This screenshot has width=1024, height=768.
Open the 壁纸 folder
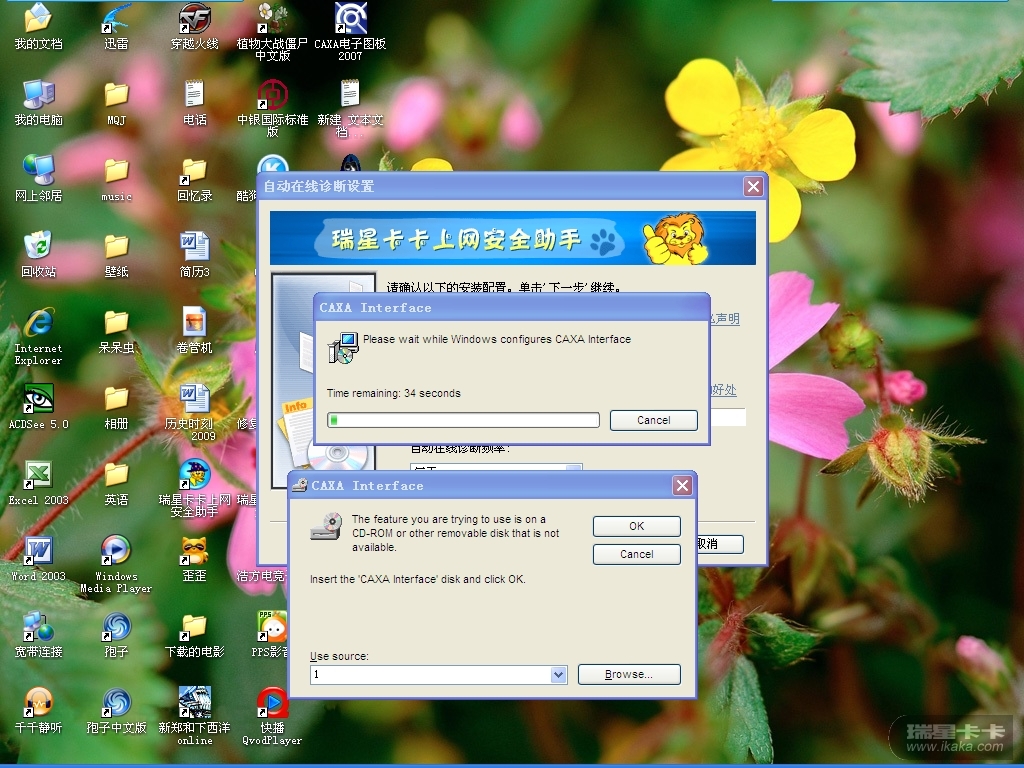tap(116, 254)
